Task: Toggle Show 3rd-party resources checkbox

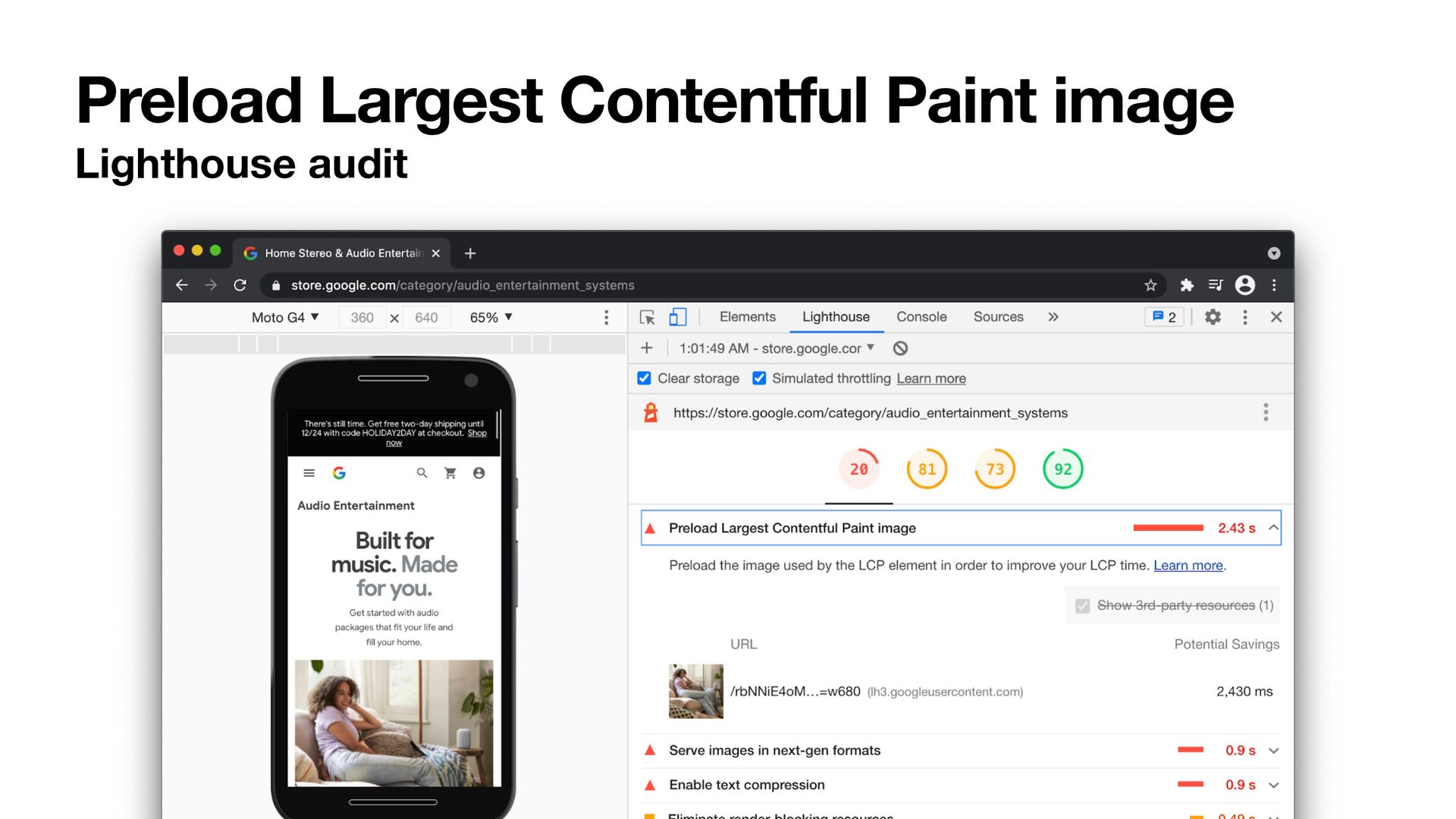Action: point(1083,606)
